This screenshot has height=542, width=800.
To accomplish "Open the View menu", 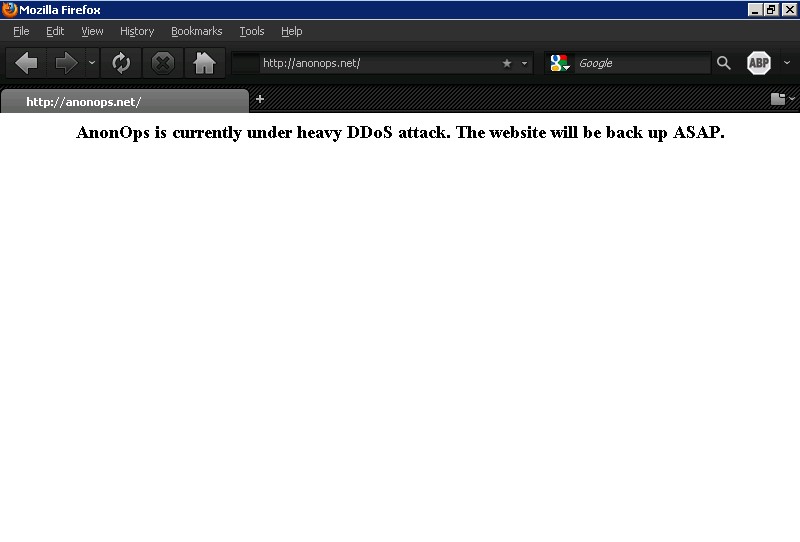I will pyautogui.click(x=92, y=31).
